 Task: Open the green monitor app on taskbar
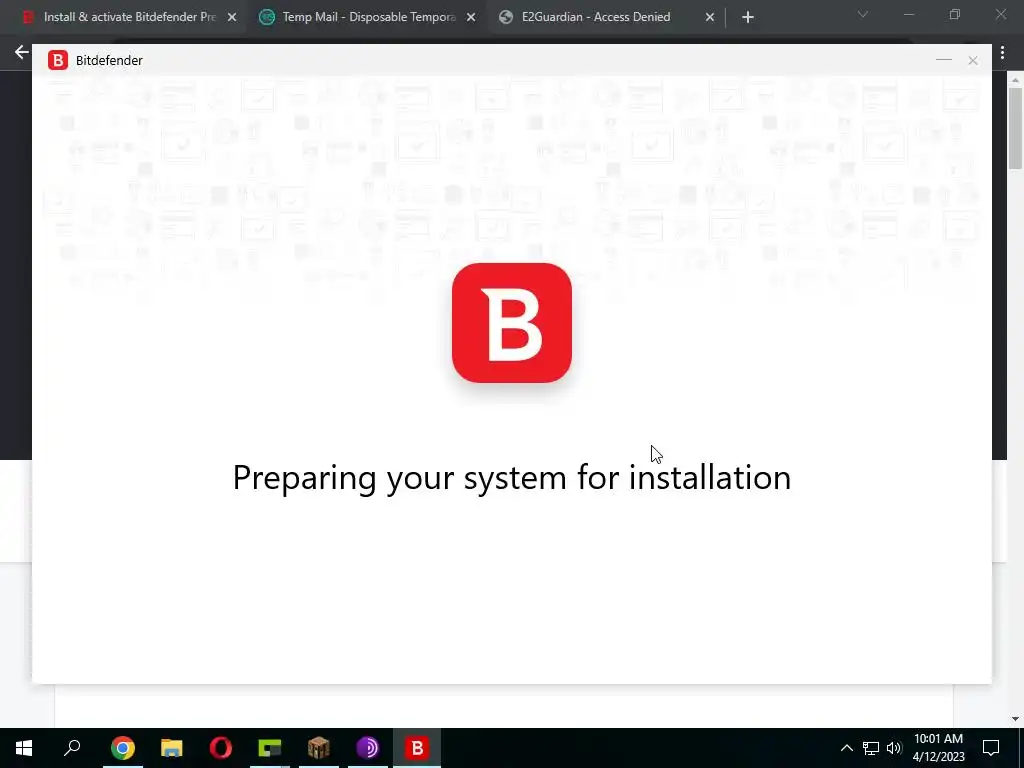click(270, 748)
